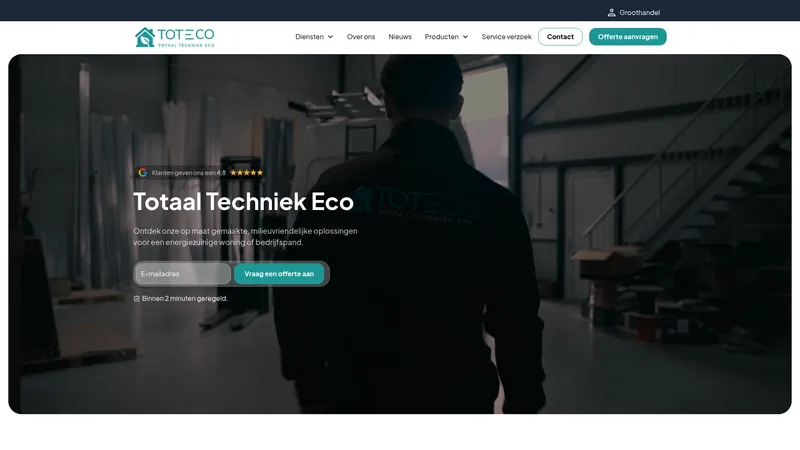This screenshot has height=450, width=800.
Task: Click the Google G review icon
Action: coord(143,172)
